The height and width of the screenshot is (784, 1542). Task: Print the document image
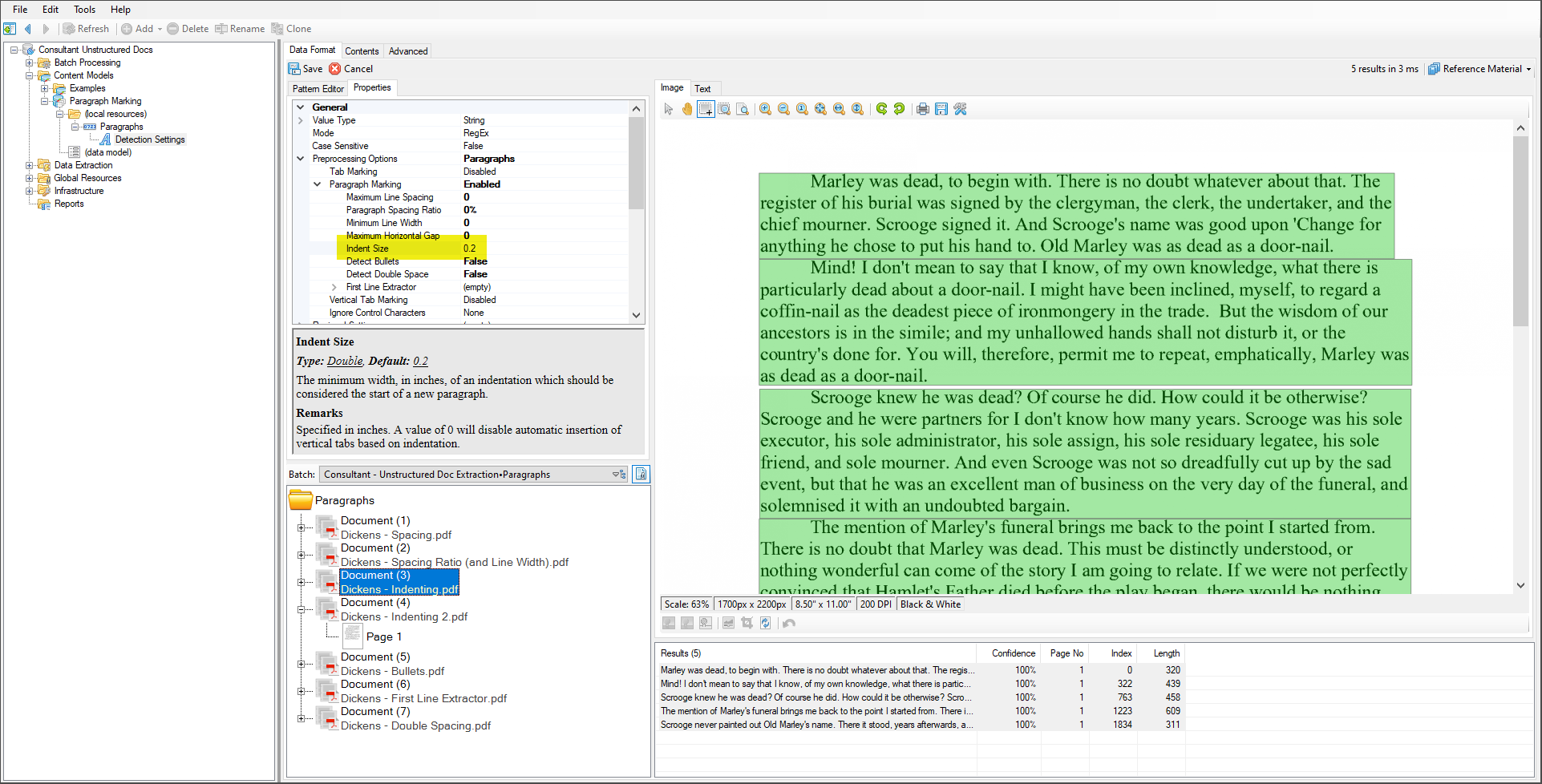coord(923,109)
